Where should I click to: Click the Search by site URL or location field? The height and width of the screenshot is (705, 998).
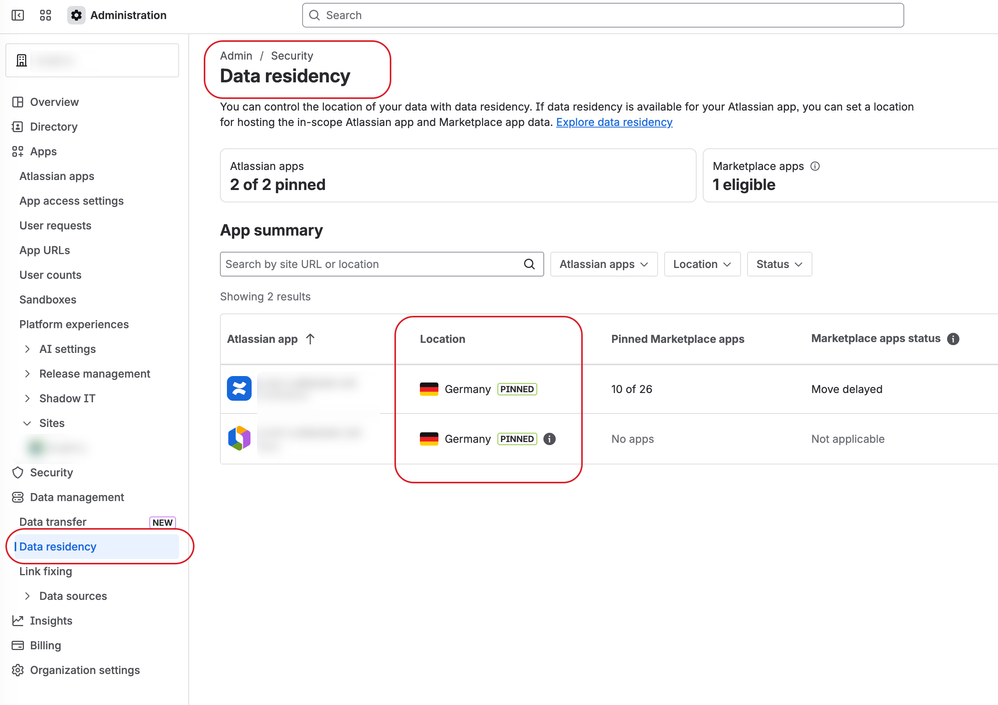382,264
